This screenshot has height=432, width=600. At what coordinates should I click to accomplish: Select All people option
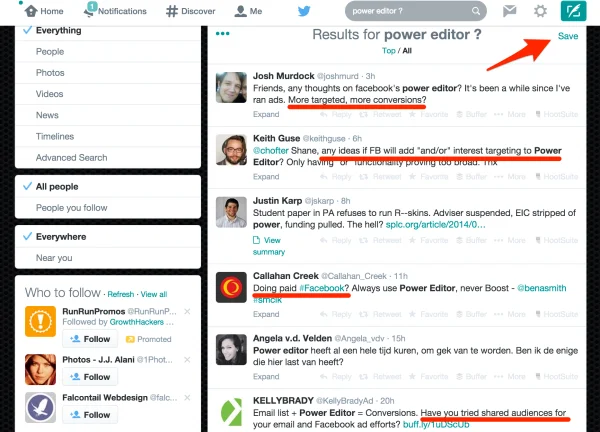click(x=108, y=186)
